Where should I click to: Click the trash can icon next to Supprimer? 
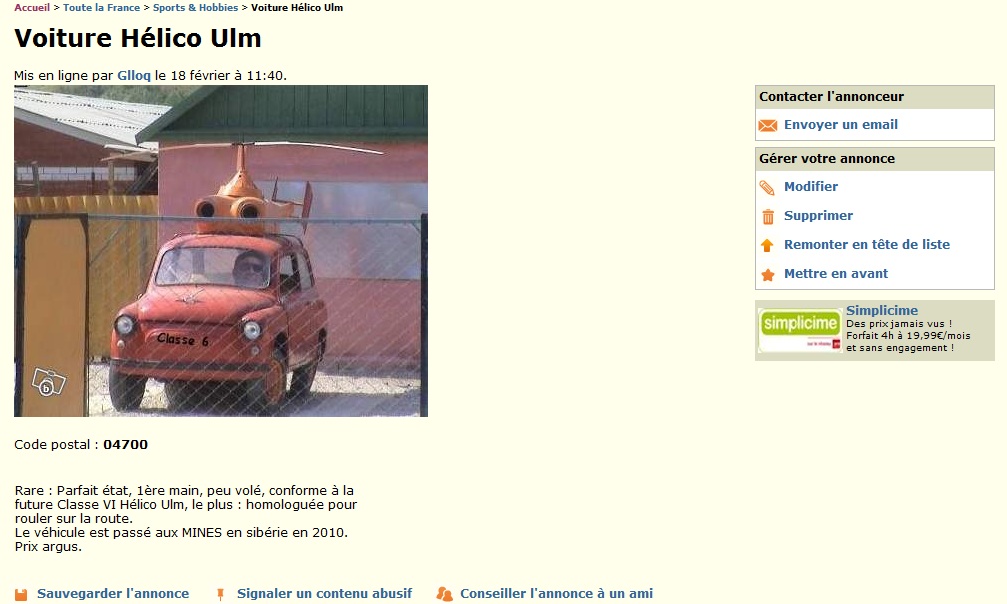point(768,217)
